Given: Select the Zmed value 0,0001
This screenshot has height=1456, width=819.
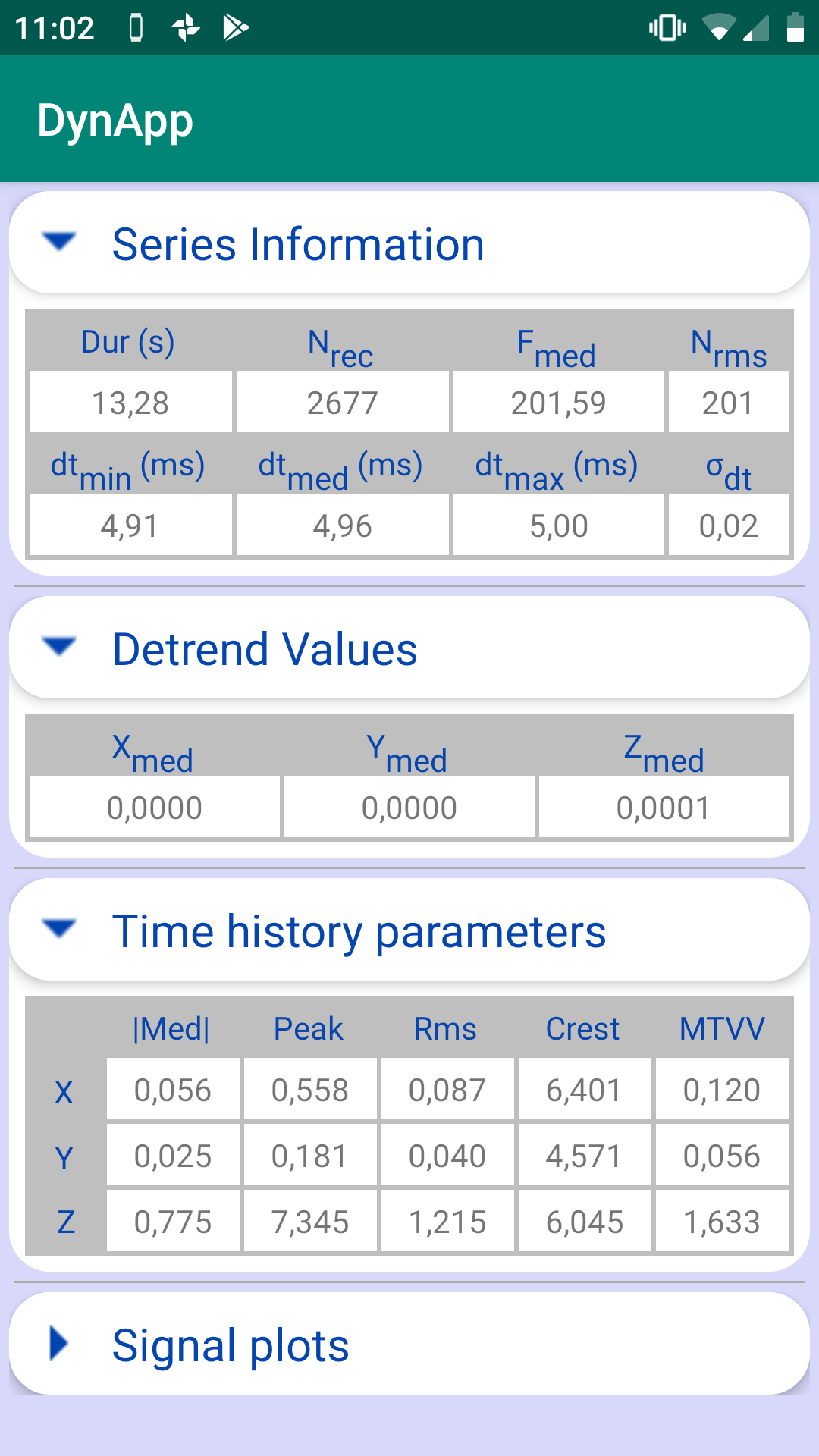Looking at the screenshot, I should pos(664,807).
